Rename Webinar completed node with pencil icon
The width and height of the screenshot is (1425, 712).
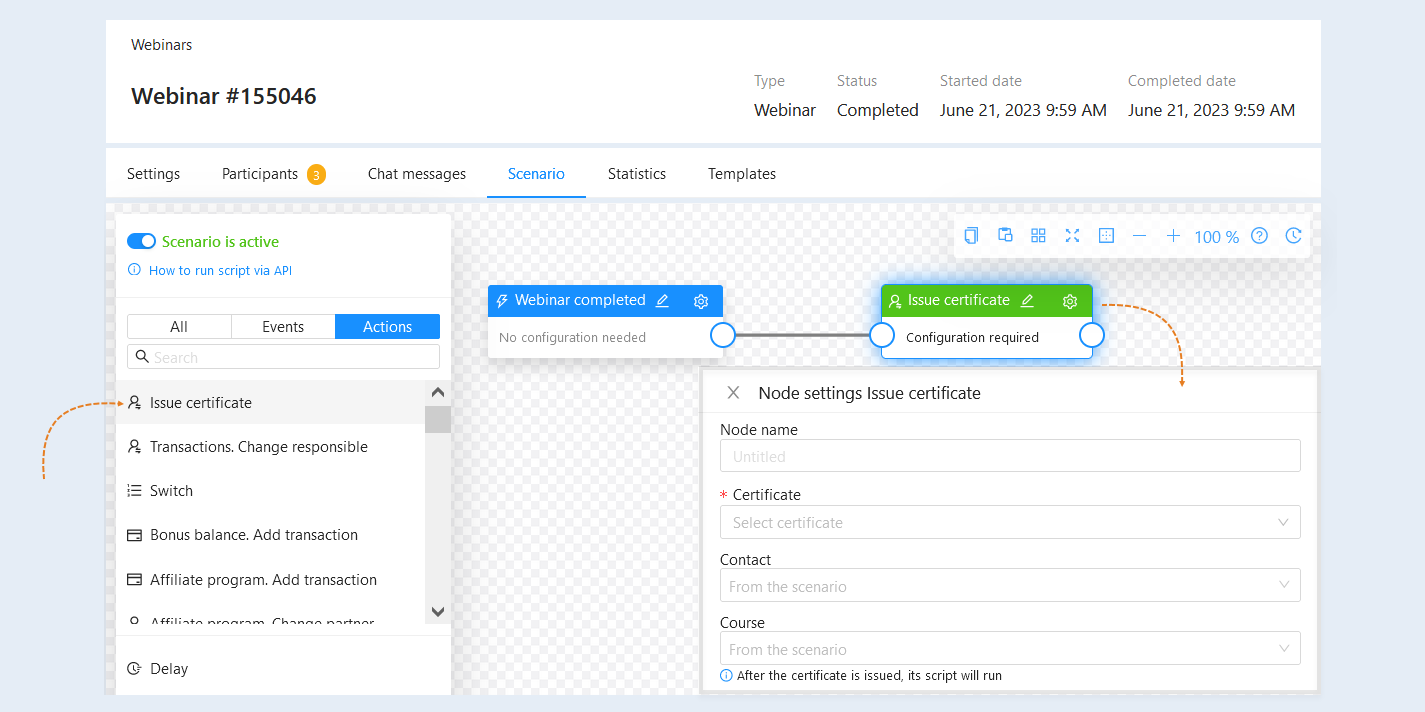click(x=662, y=301)
